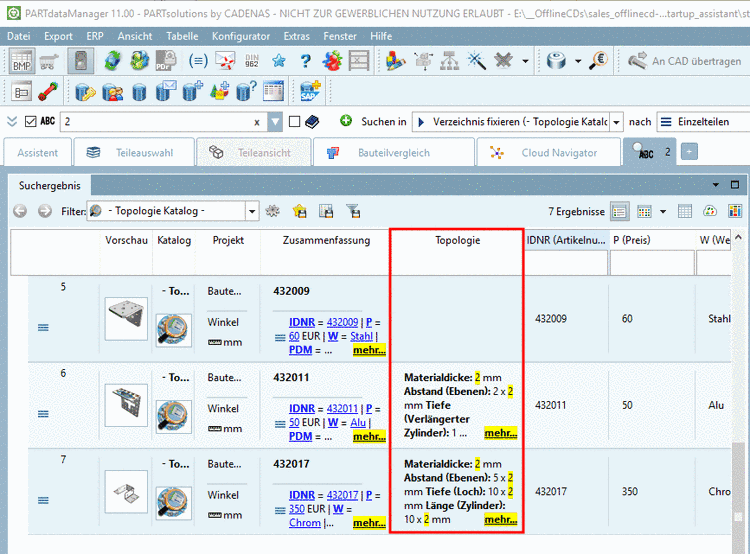Click the BMP export toolbar icon
This screenshot has height=554, width=750.
pos(22,61)
